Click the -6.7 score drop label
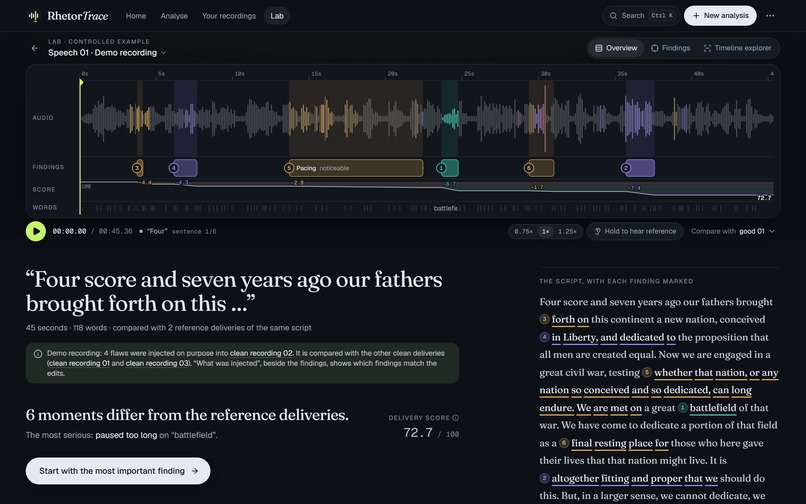Screen dimensions: 806x504 (x=449, y=184)
